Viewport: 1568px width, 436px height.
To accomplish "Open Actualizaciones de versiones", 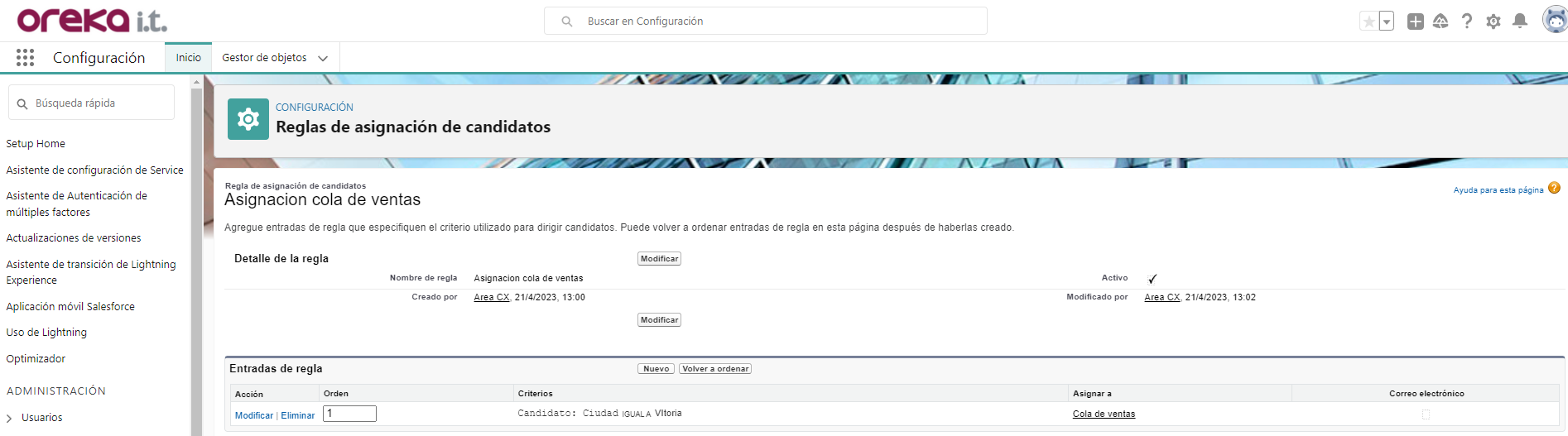I will 74,237.
